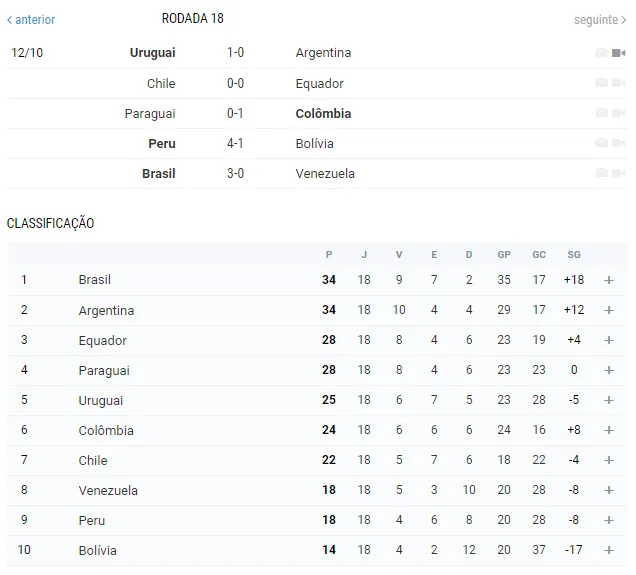636x575 pixels.
Task: Click photo icon for Peru vs Bolívia
Action: point(602,143)
